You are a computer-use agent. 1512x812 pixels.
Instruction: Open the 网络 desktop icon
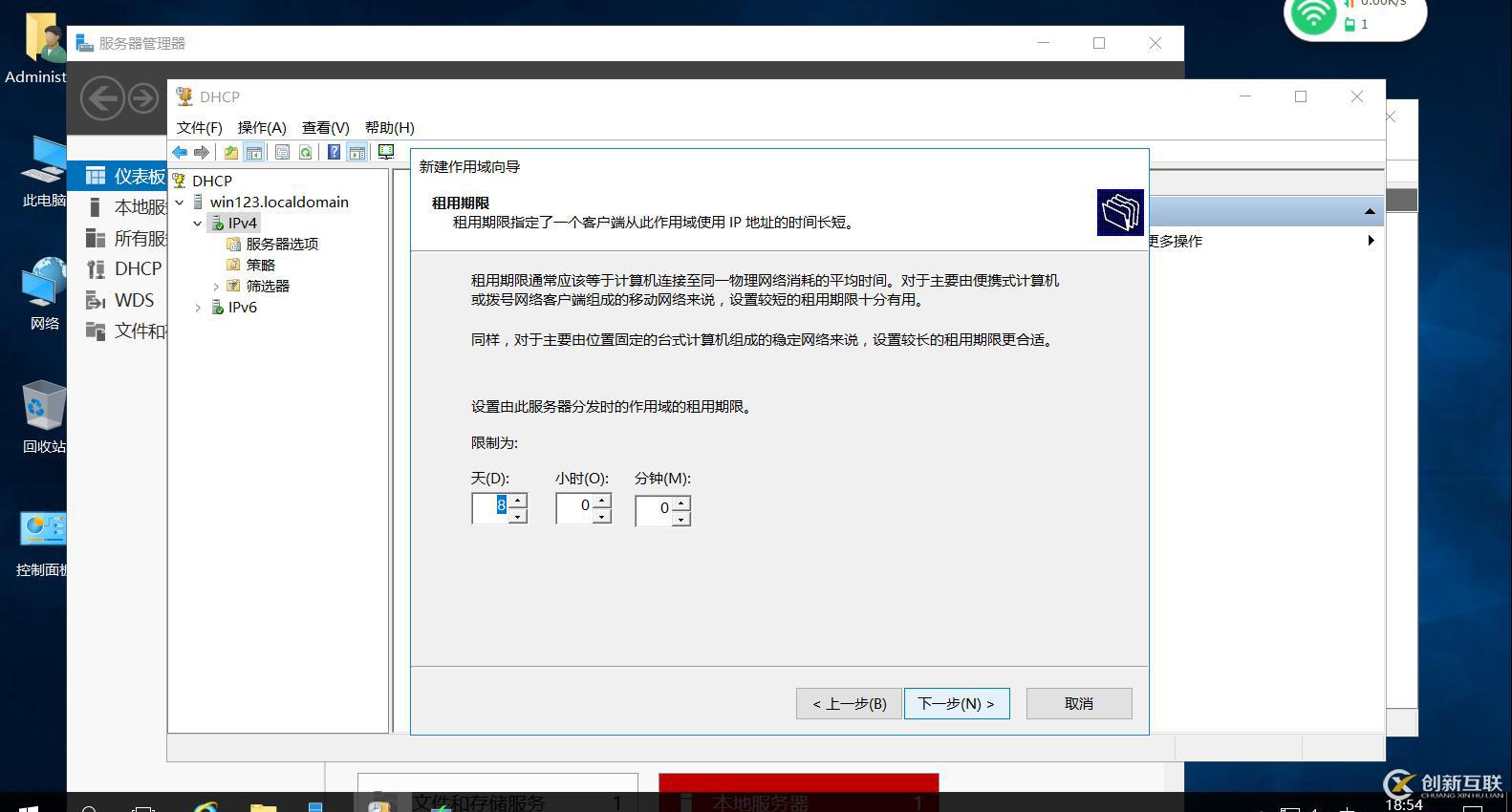click(44, 294)
